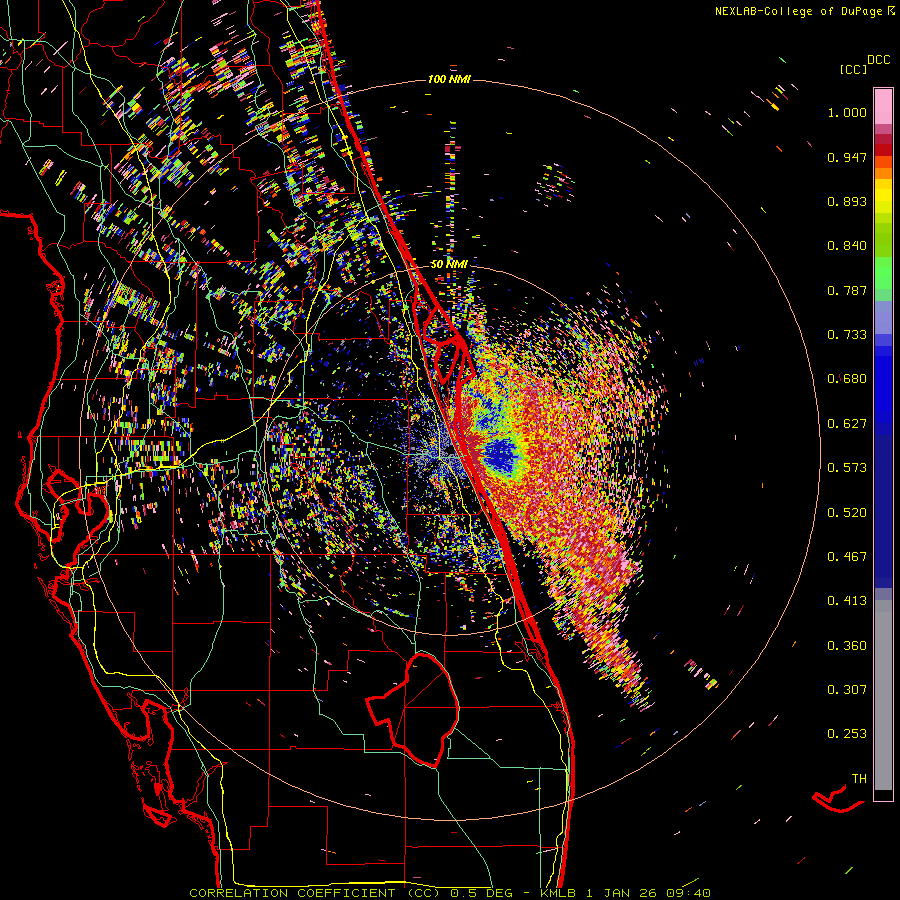Click the KMLB radar site identifier
This screenshot has height=900, width=900.
point(557,893)
